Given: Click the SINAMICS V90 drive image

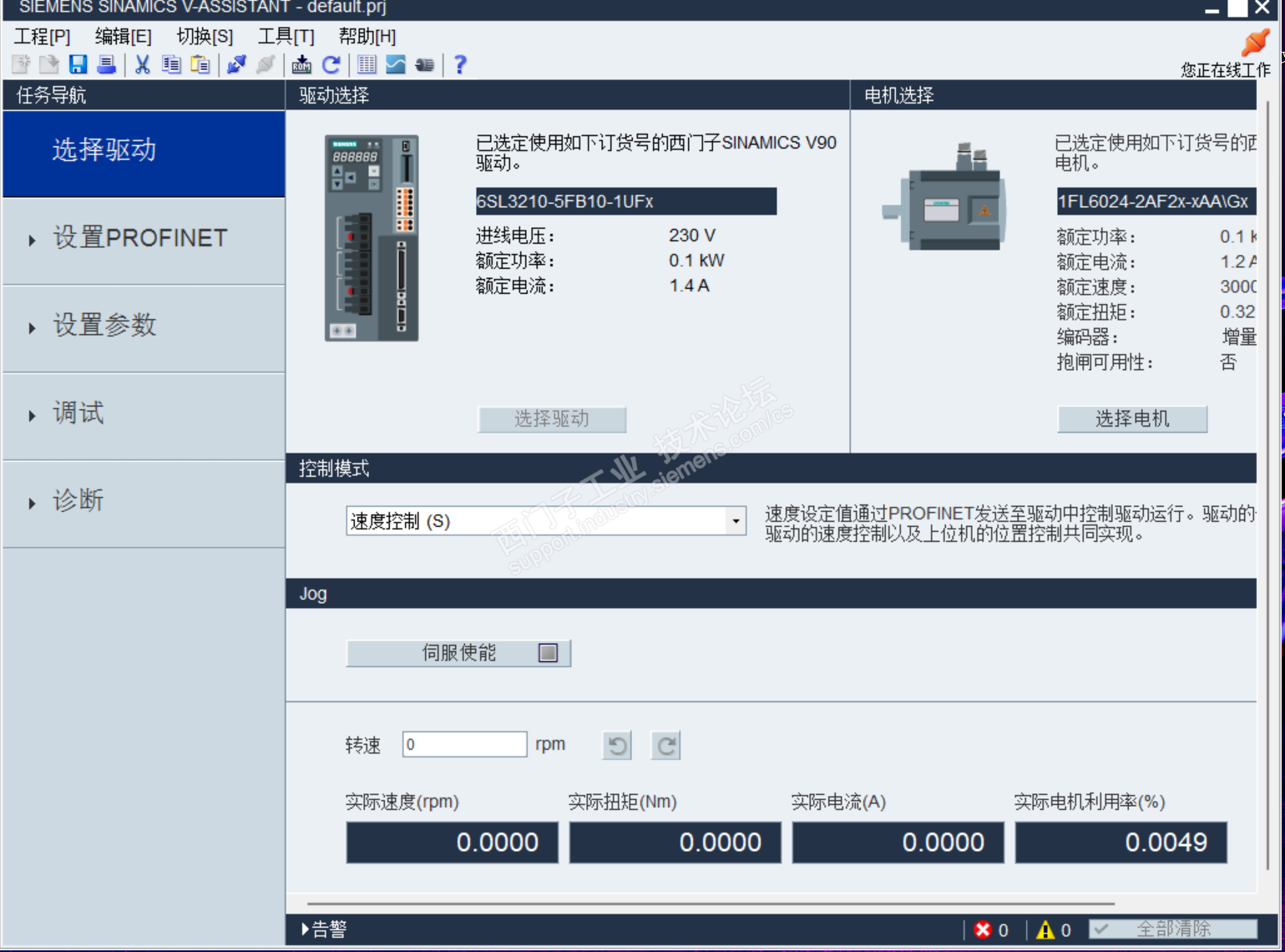Looking at the screenshot, I should (372, 238).
